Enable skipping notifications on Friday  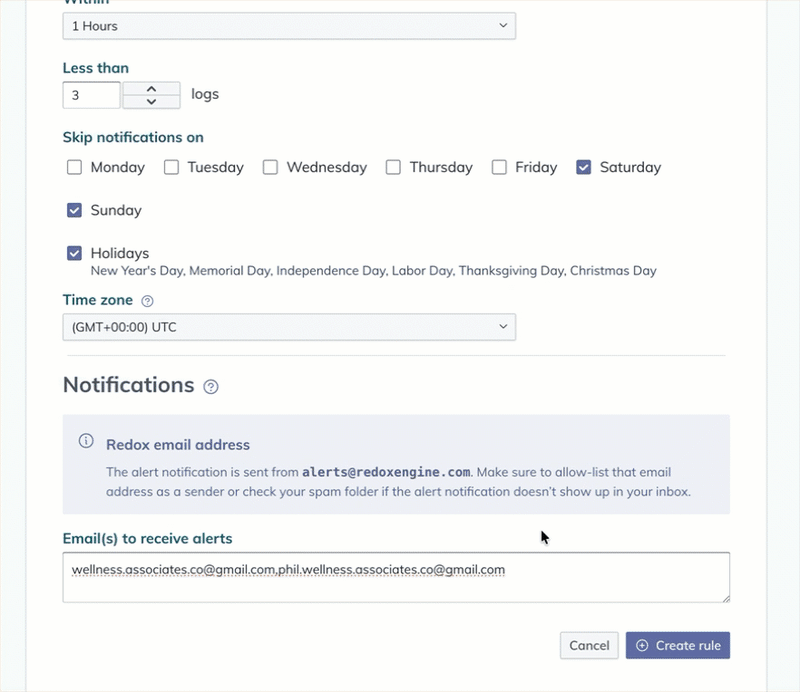[x=499, y=167]
